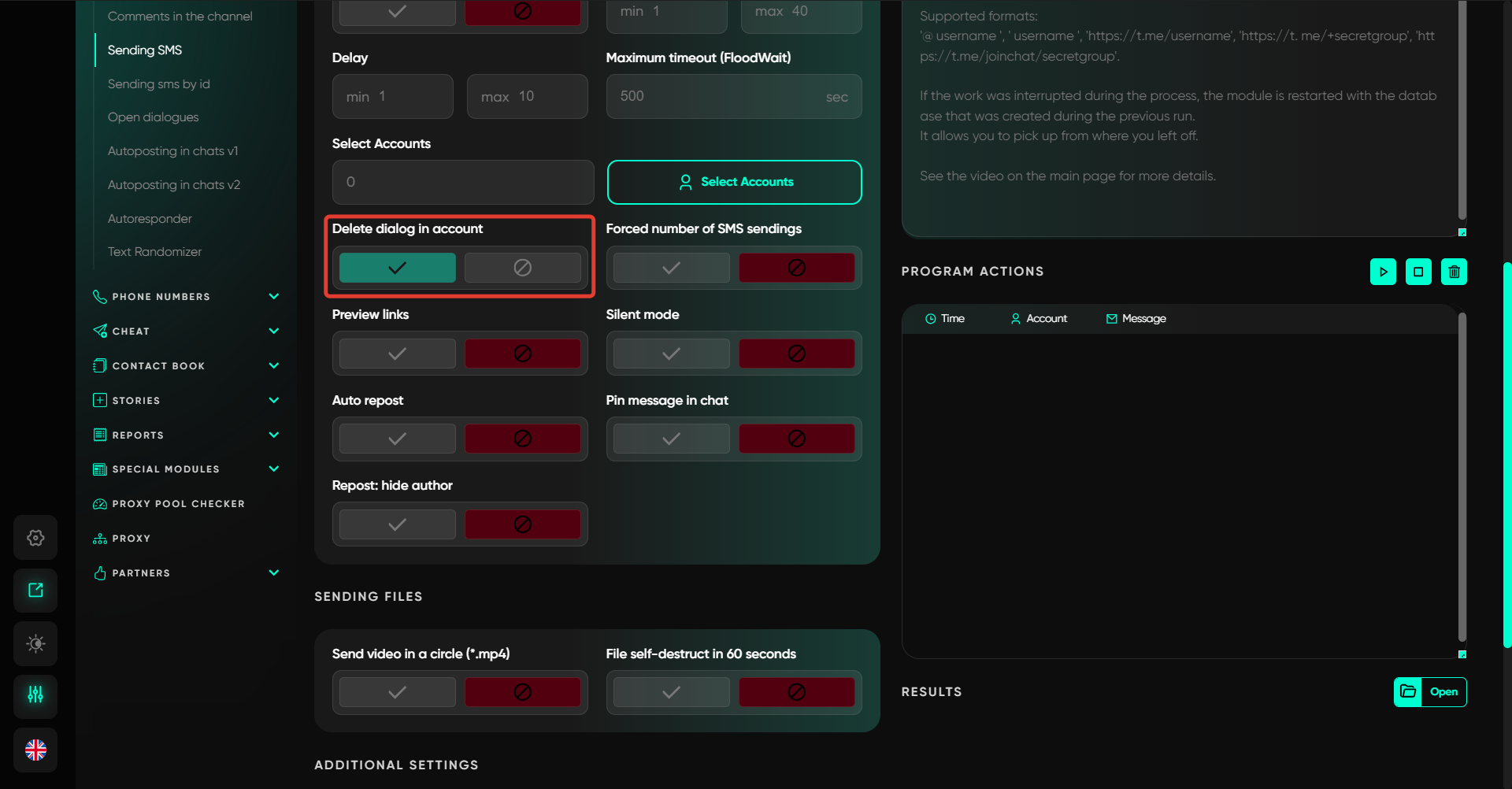Screen dimensions: 1512x789
Task: Open settings via the gear icon in left bar
Action: [35, 538]
